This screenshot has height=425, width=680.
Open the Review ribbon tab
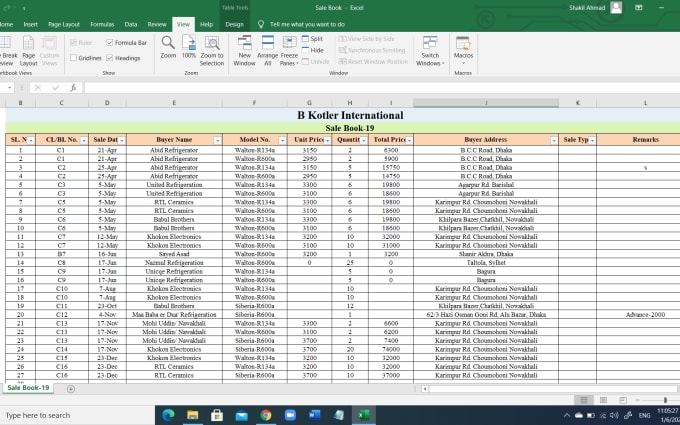(157, 24)
